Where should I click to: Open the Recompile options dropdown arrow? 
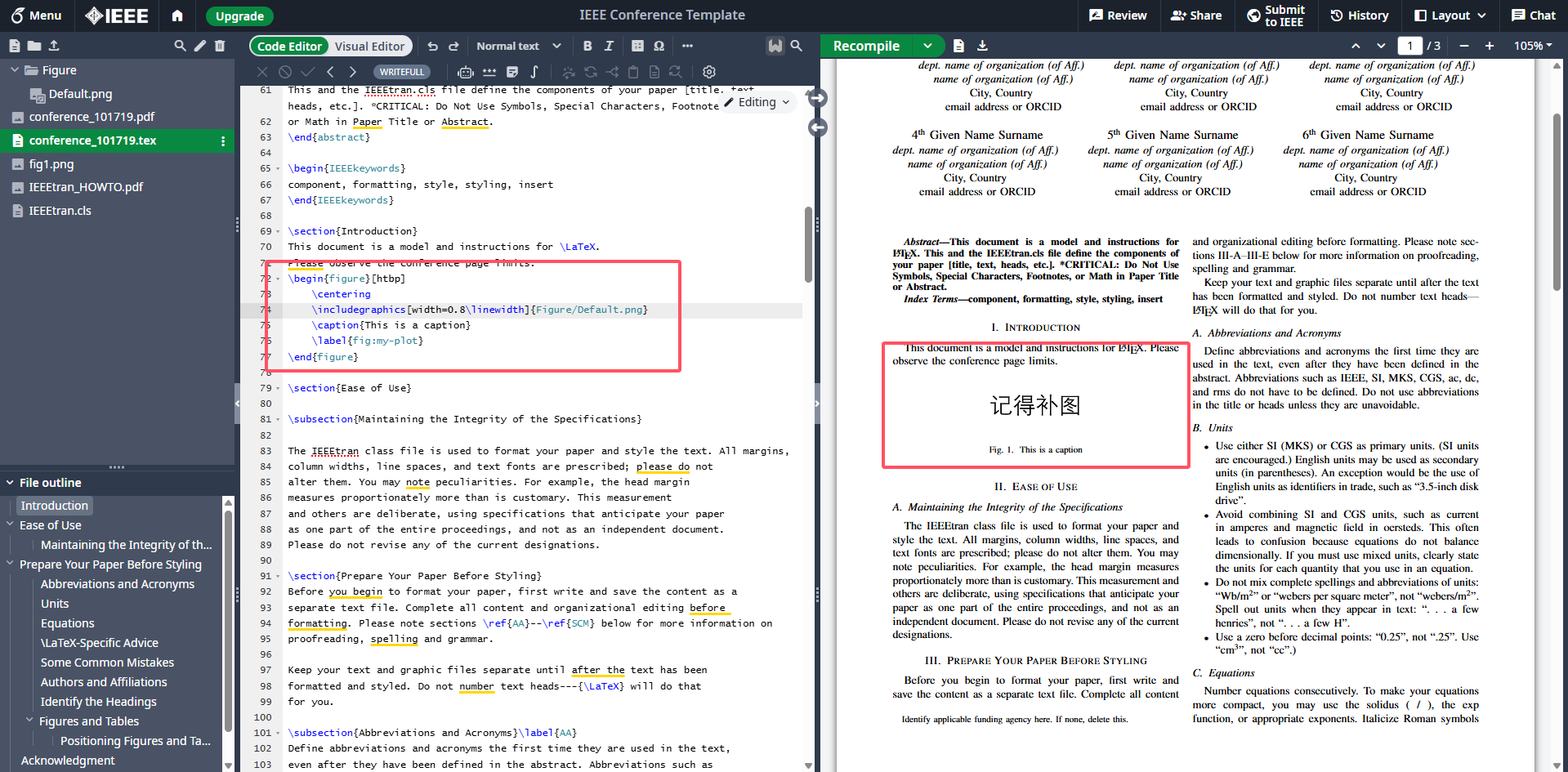pyautogui.click(x=927, y=46)
